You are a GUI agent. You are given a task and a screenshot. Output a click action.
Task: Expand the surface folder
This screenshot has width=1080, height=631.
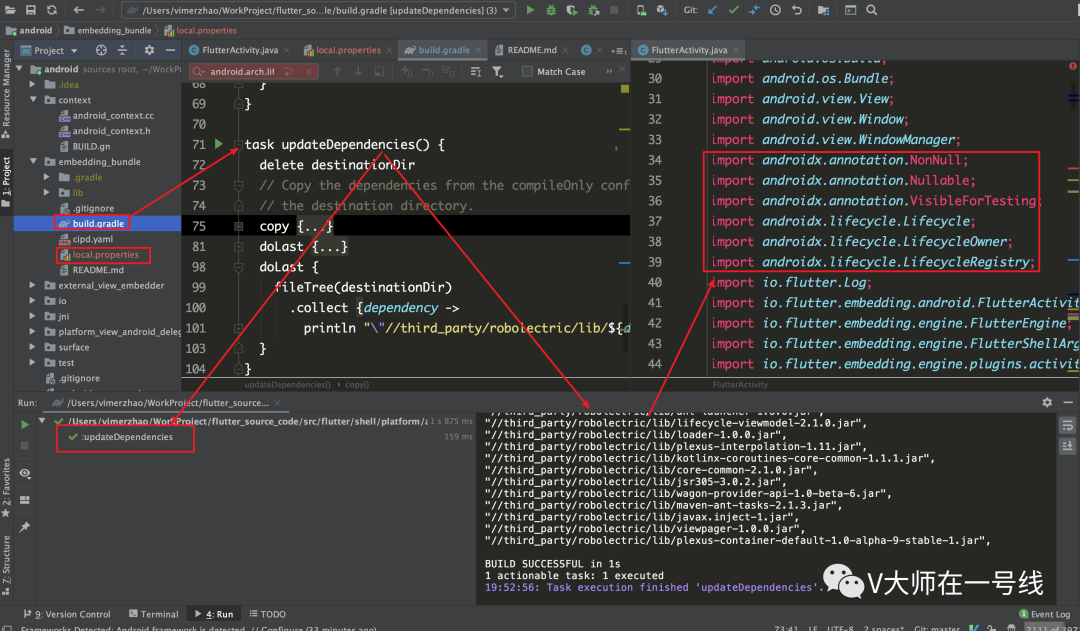pos(32,346)
